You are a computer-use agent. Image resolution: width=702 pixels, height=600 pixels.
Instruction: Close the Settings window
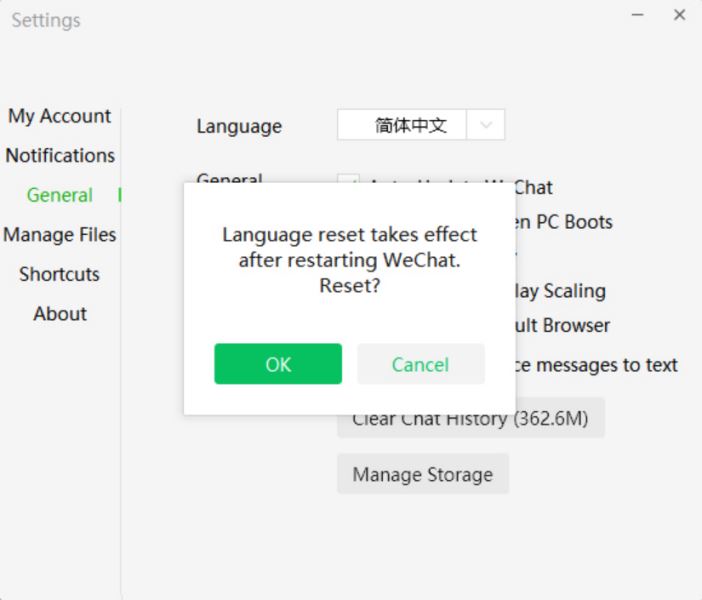pos(679,15)
